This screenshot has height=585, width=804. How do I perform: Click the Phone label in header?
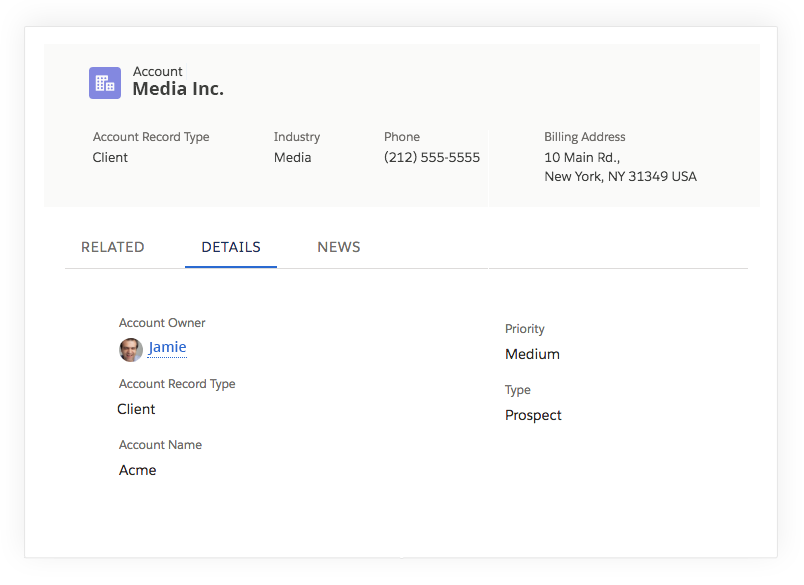point(401,137)
